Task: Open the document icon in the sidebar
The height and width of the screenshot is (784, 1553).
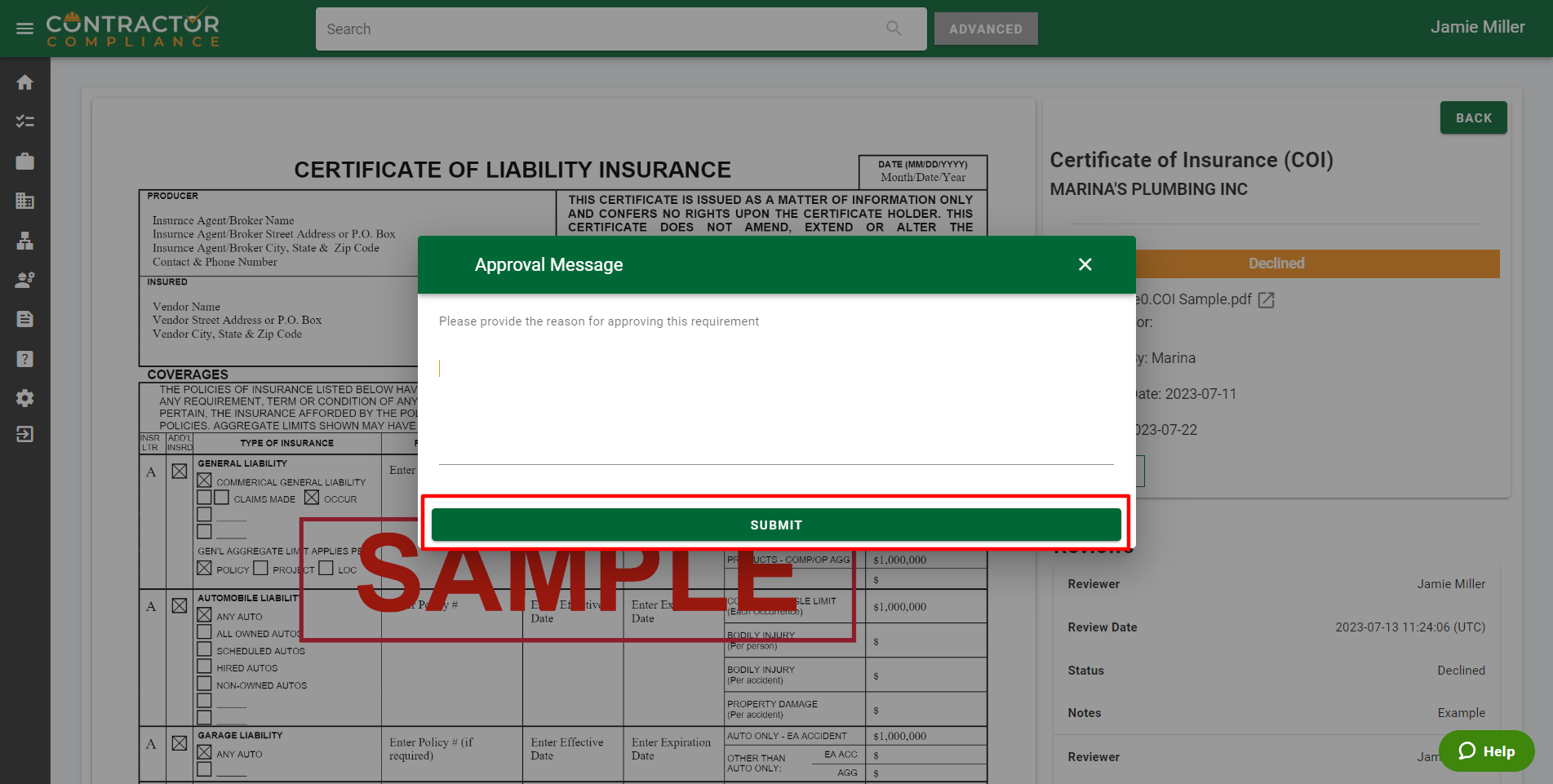Action: coord(24,319)
